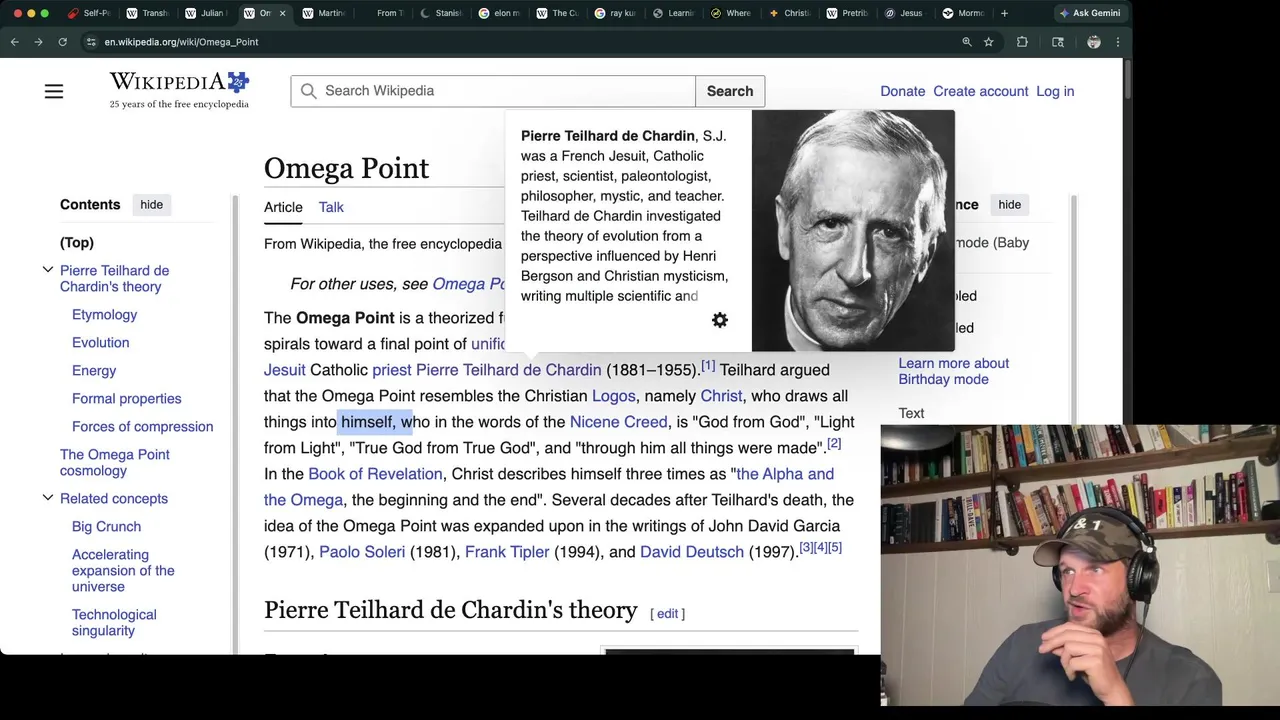Go to Evolution in contents
This screenshot has width=1280, height=720.
coord(100,342)
